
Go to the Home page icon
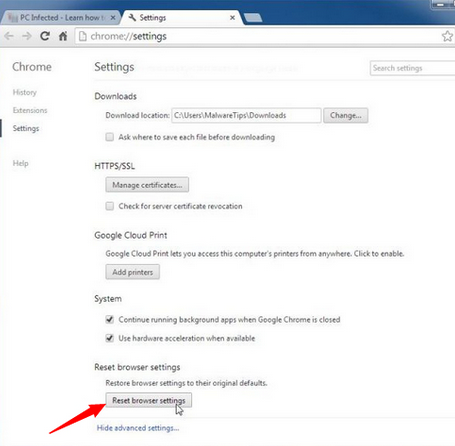[x=63, y=36]
